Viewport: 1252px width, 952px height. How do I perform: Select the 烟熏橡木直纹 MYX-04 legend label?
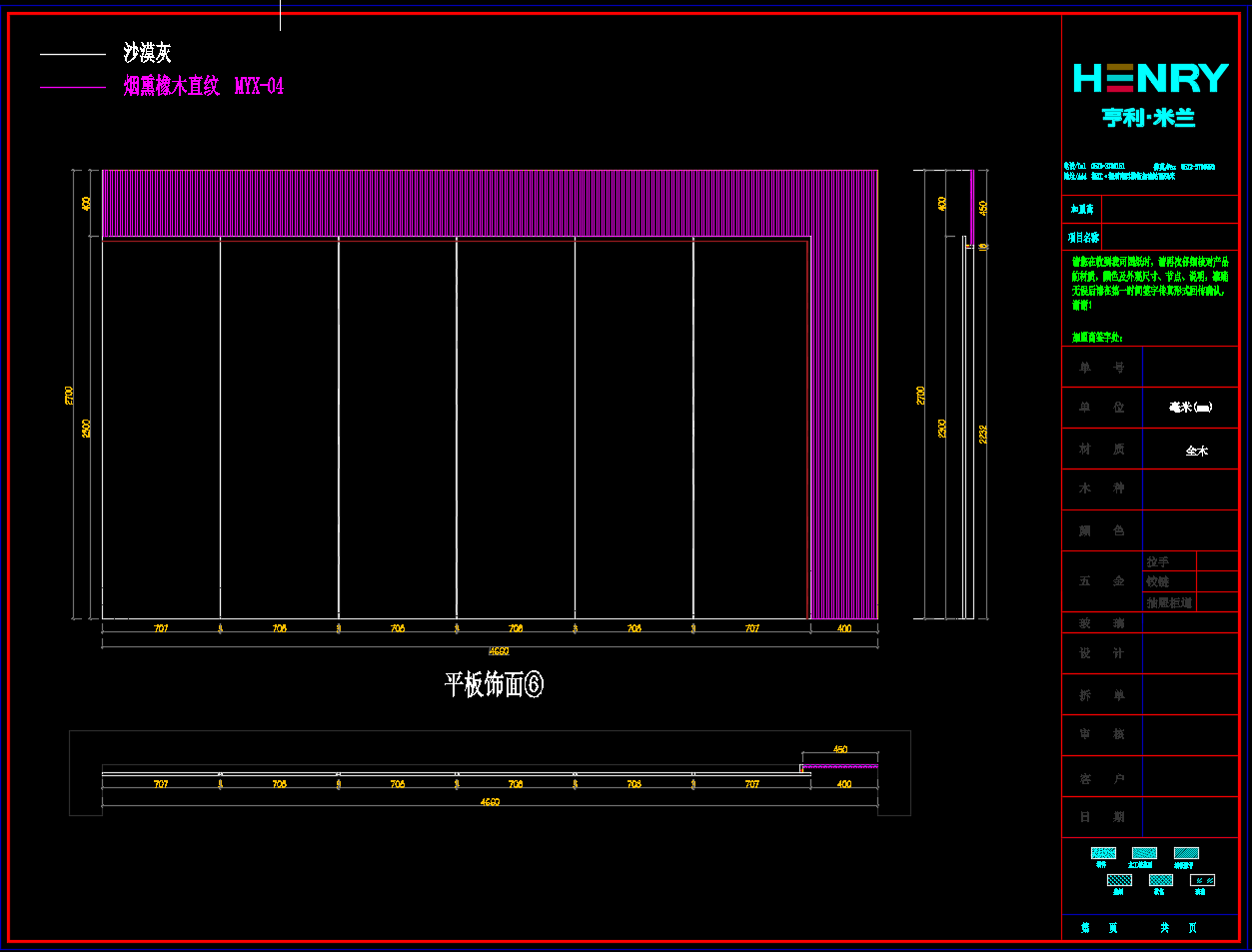coord(204,87)
